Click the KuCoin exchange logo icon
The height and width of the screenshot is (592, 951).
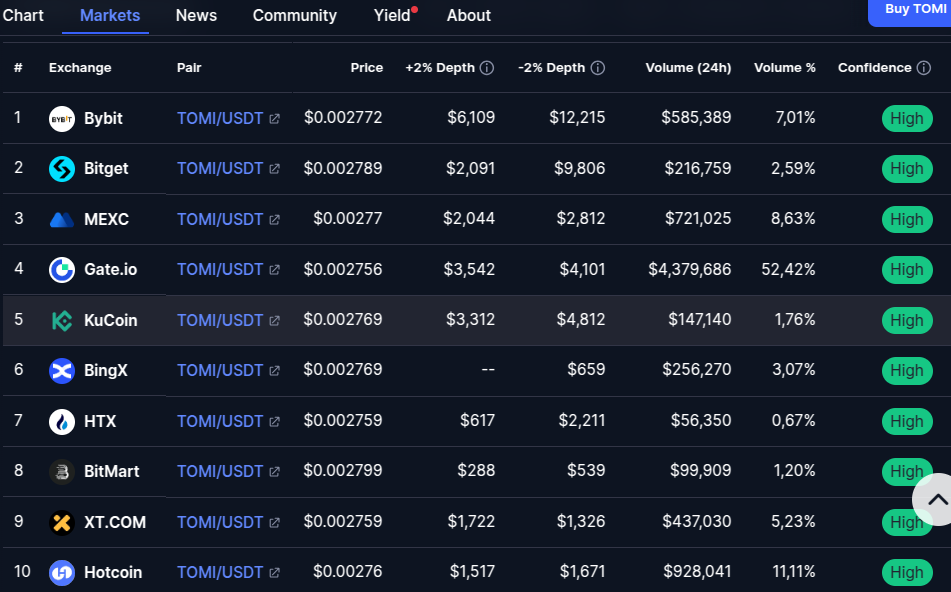click(x=62, y=320)
